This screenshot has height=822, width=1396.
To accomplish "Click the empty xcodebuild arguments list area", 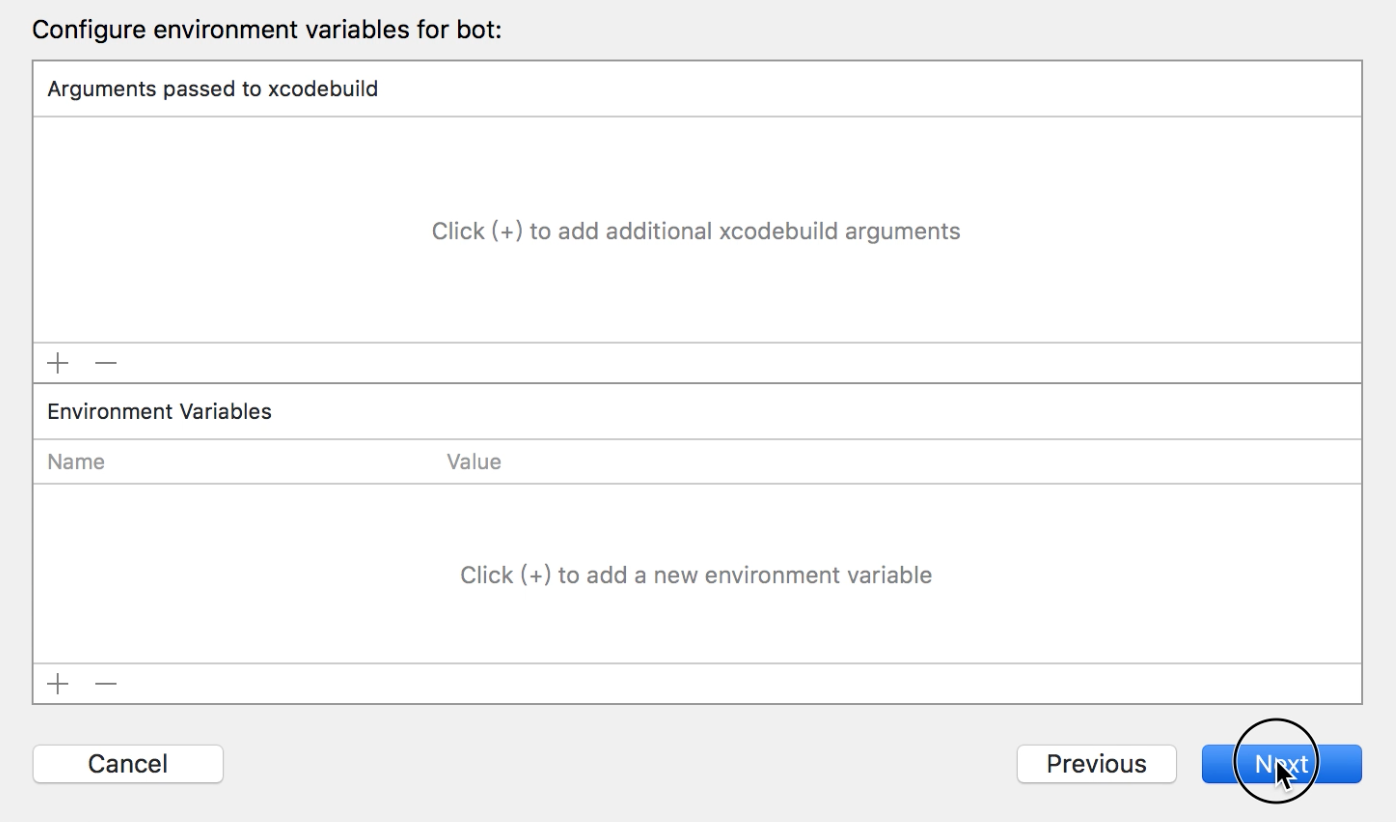I will coord(300,290).
